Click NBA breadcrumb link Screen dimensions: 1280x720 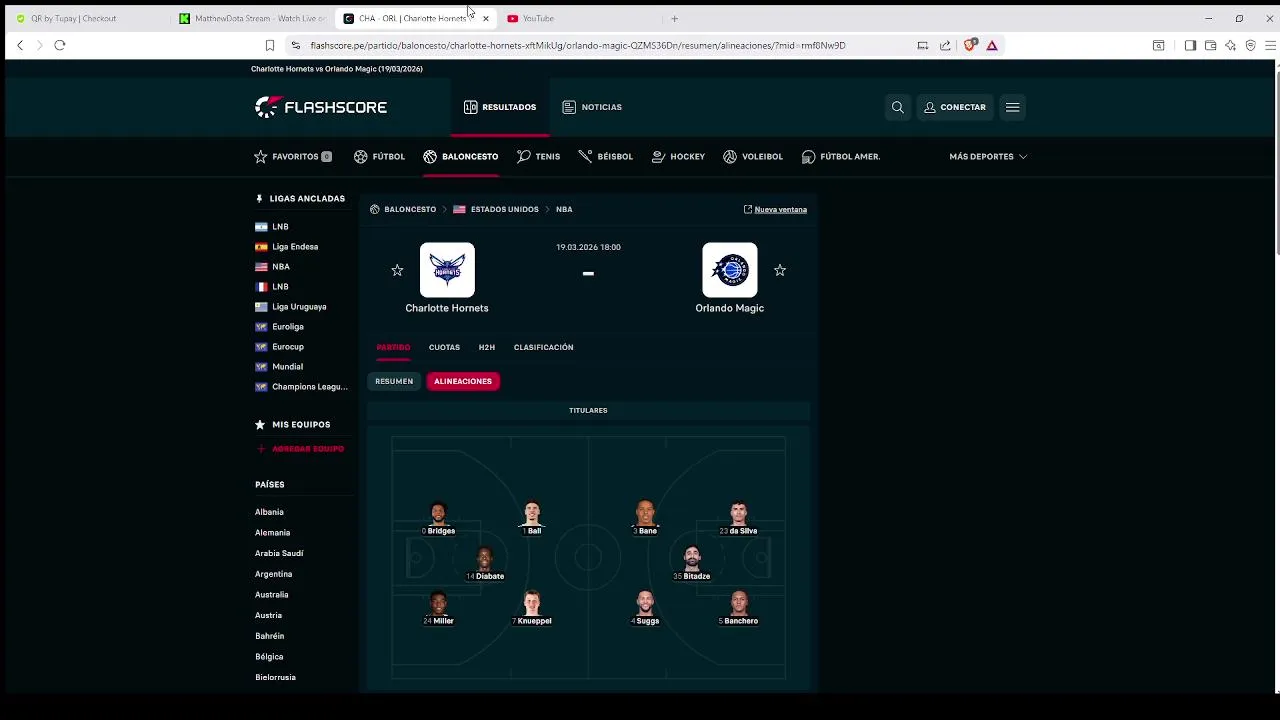point(564,210)
